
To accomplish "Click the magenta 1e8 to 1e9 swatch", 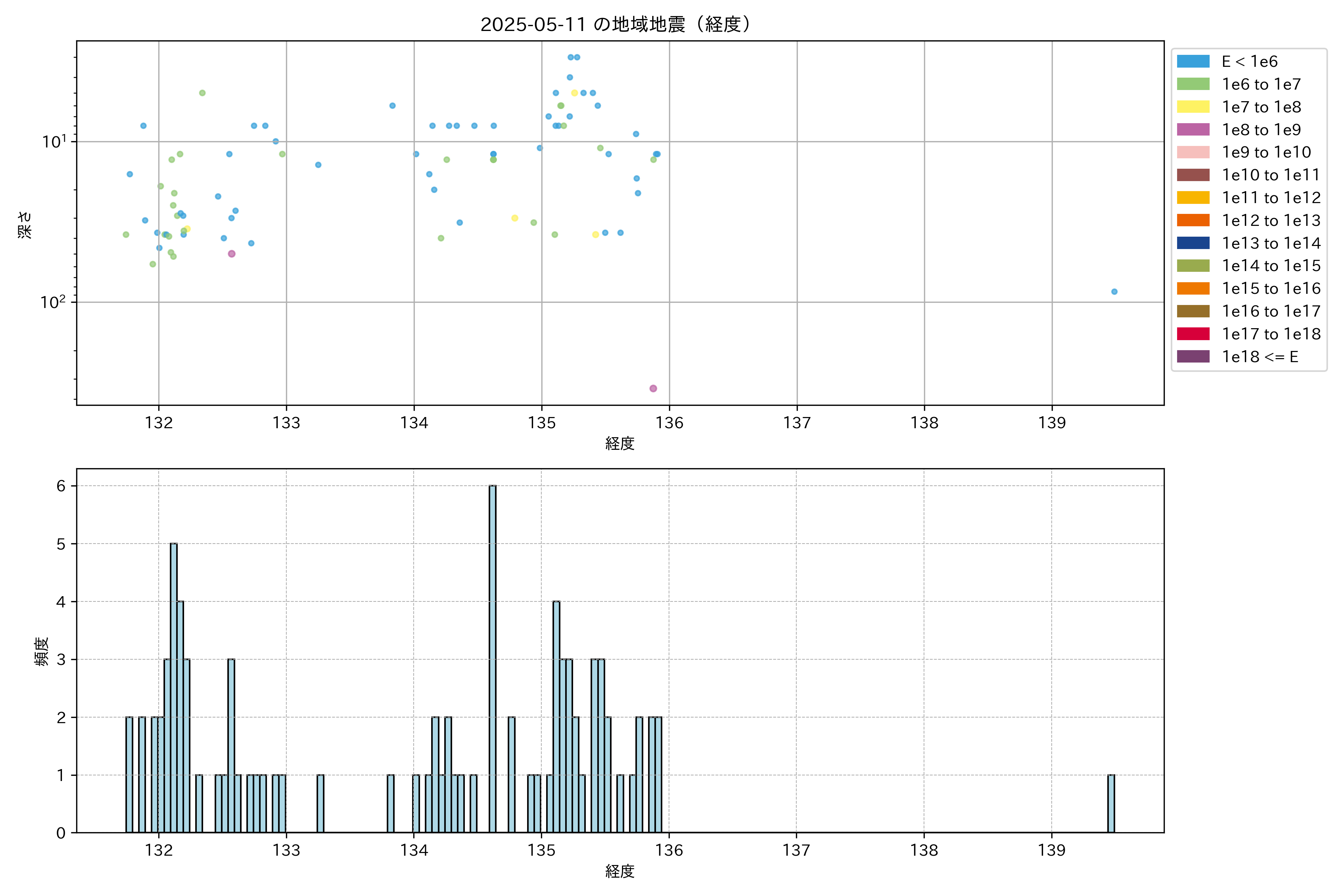I will (x=1192, y=130).
